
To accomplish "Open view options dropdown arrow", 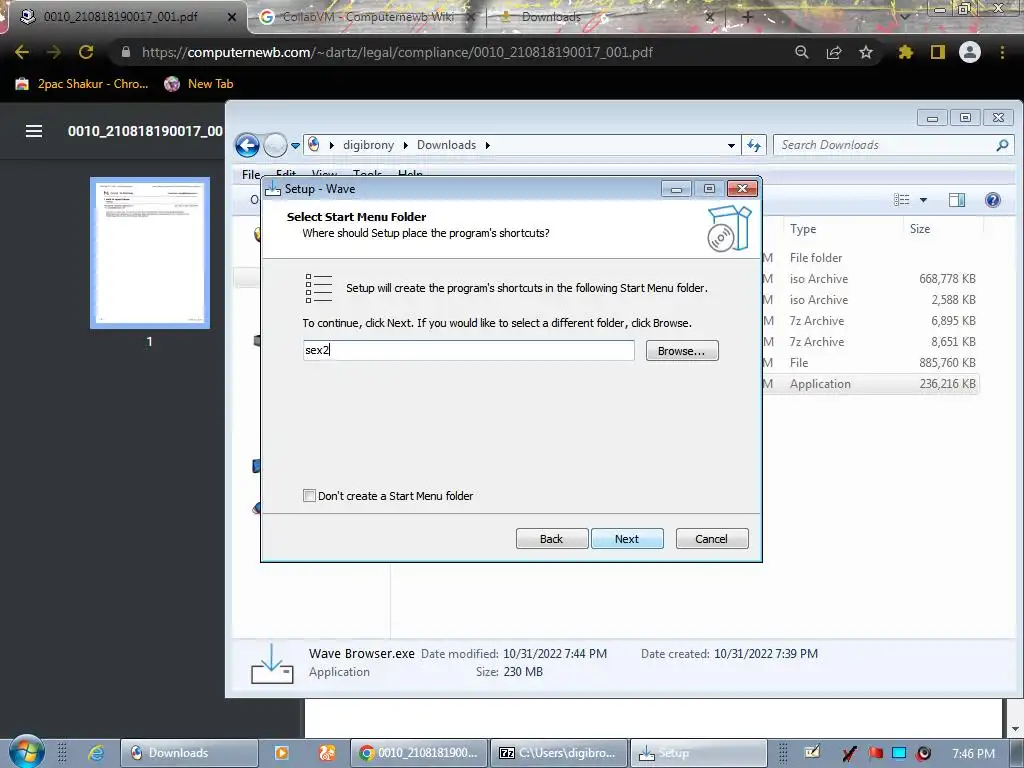I will coord(923,200).
